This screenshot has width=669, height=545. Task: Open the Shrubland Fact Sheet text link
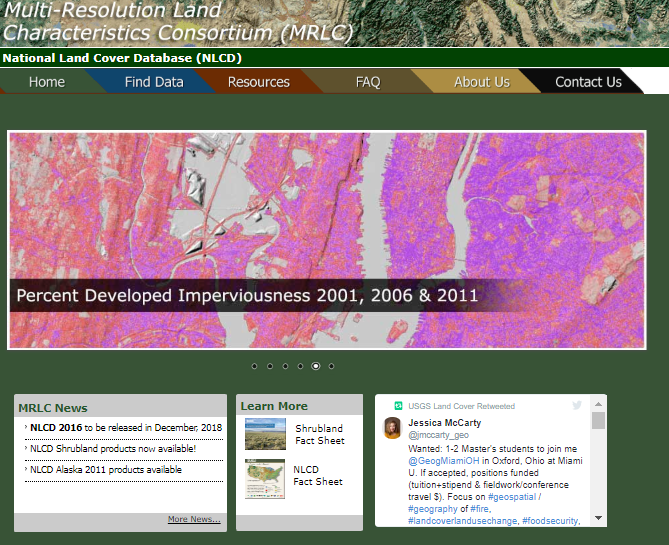320,434
